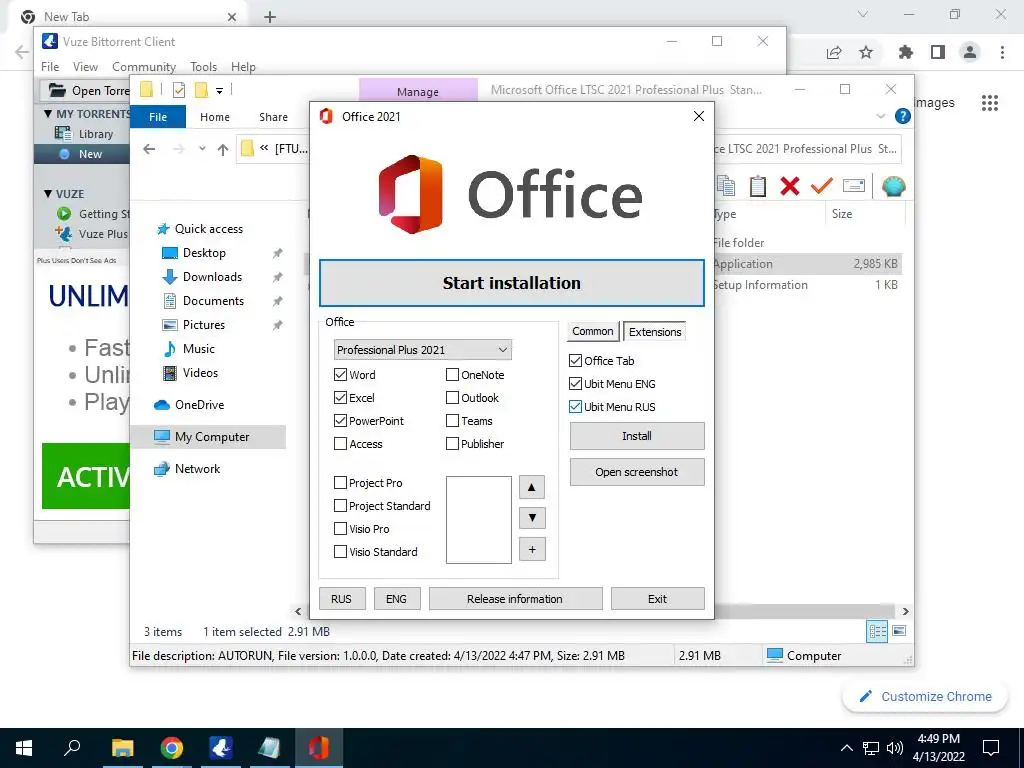
Task: Expand the Explorer ribbon chevron
Action: (880, 116)
